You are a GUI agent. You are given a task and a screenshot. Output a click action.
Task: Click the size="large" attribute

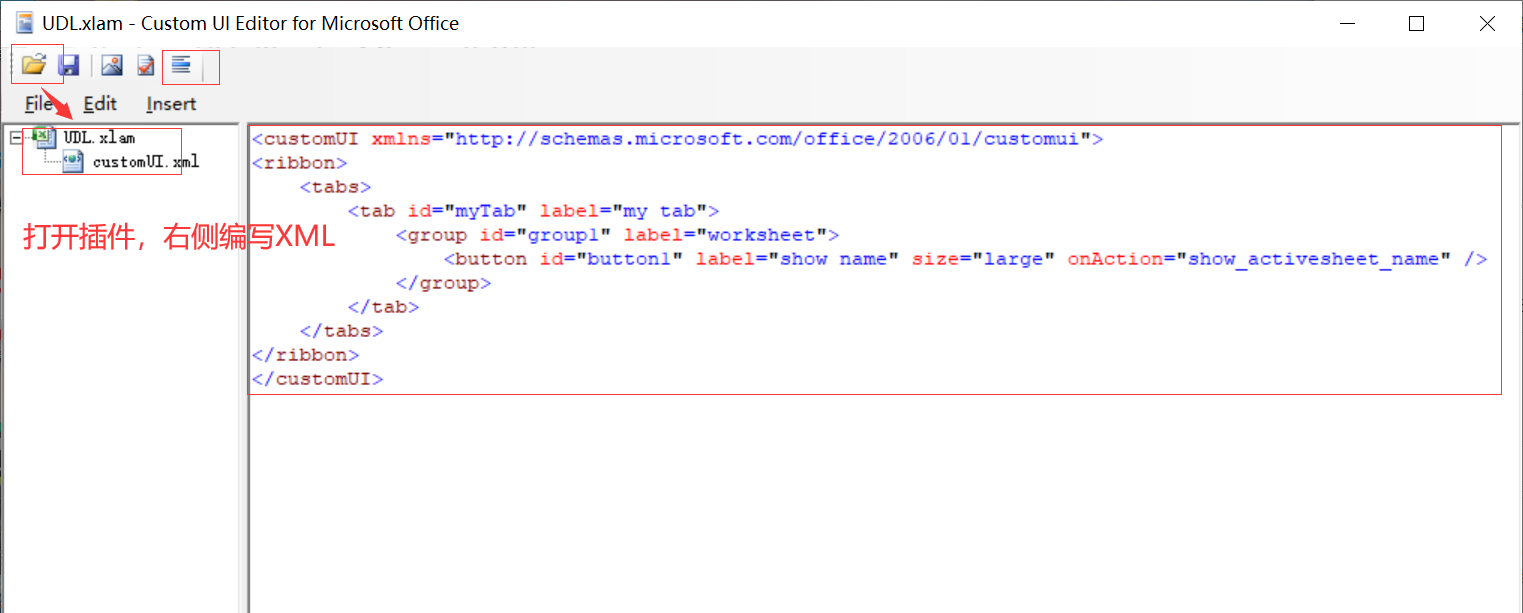984,259
